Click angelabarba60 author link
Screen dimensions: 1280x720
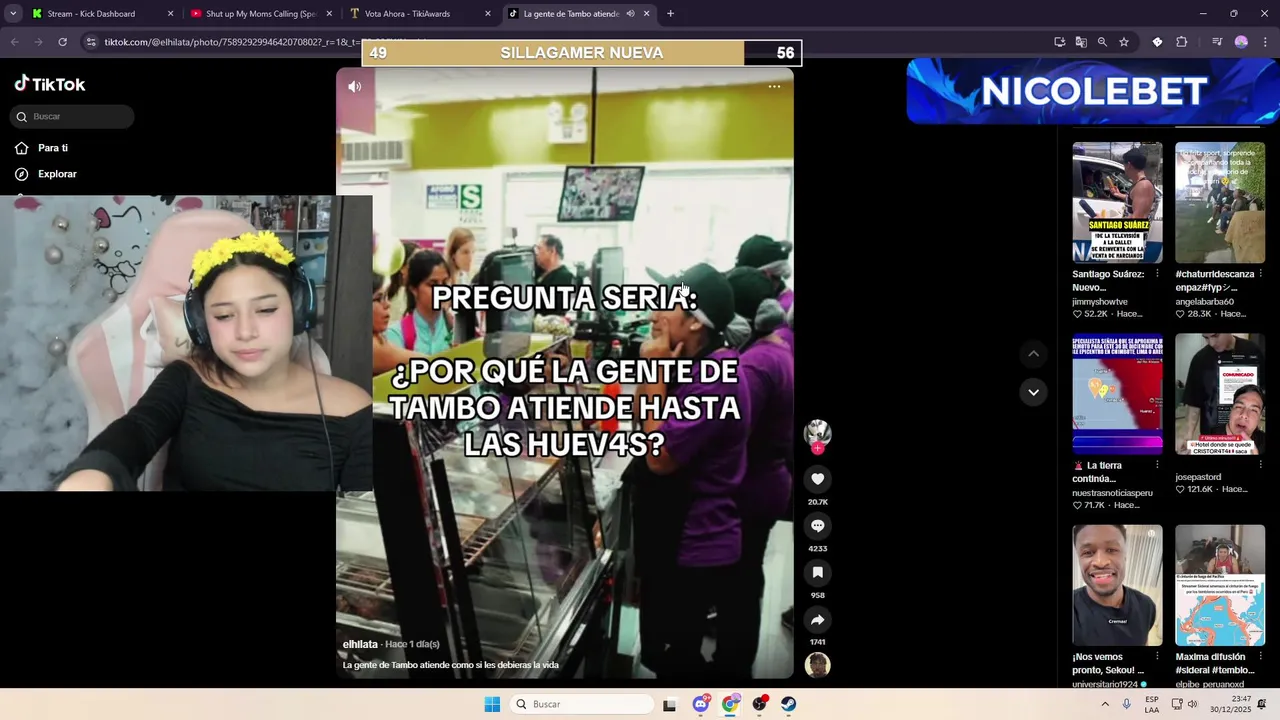tap(1205, 301)
